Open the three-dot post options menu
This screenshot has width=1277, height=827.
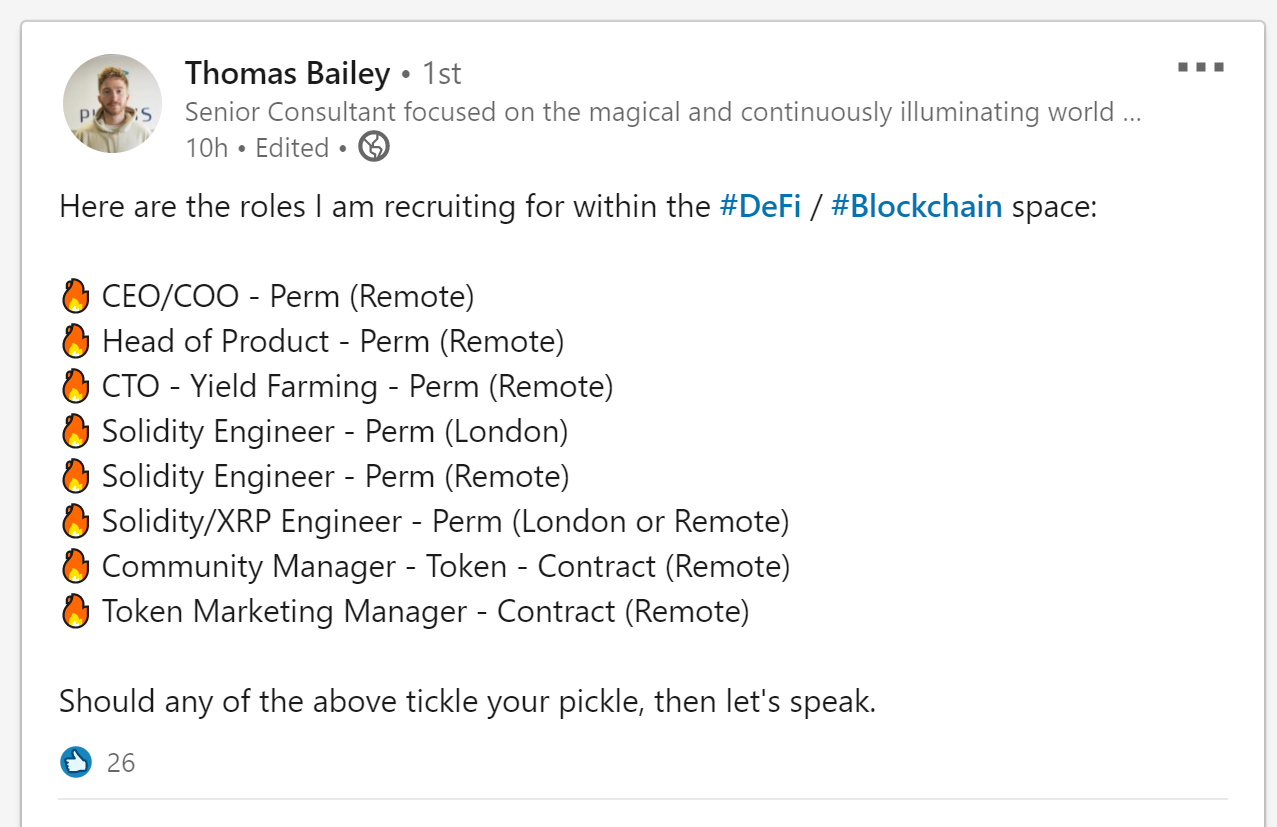[x=1201, y=68]
